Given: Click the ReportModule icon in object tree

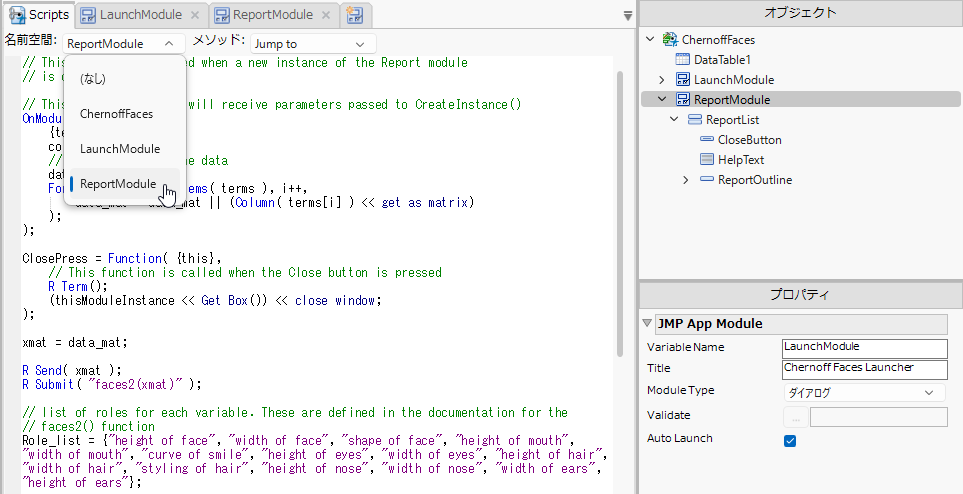Looking at the screenshot, I should coord(683,100).
